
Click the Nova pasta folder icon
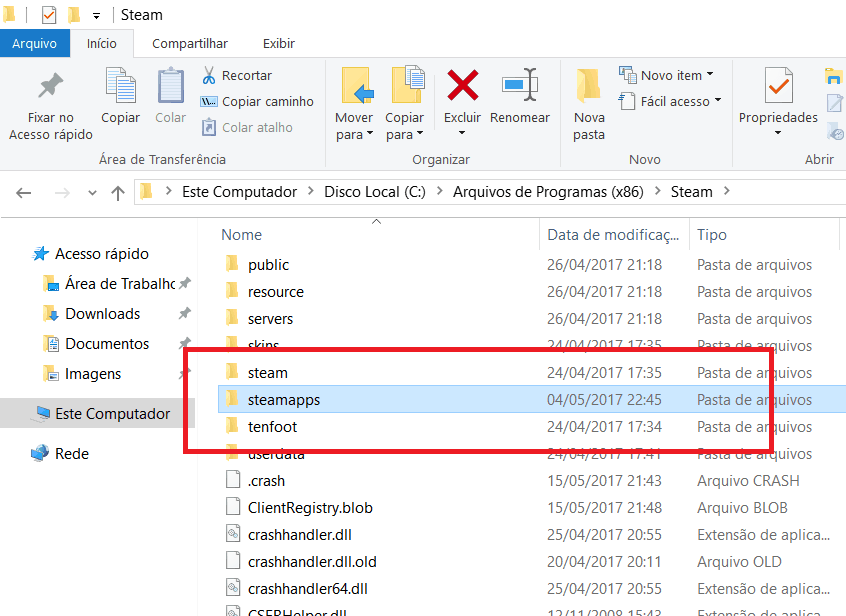point(588,85)
